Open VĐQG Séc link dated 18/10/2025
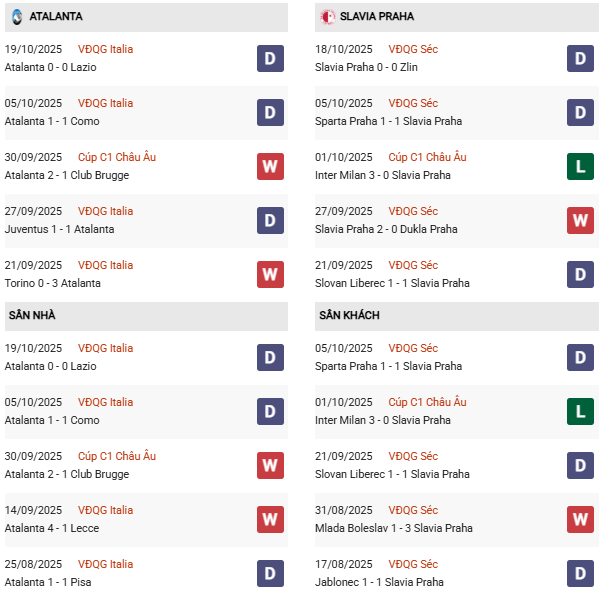The image size is (600, 595). 413,49
